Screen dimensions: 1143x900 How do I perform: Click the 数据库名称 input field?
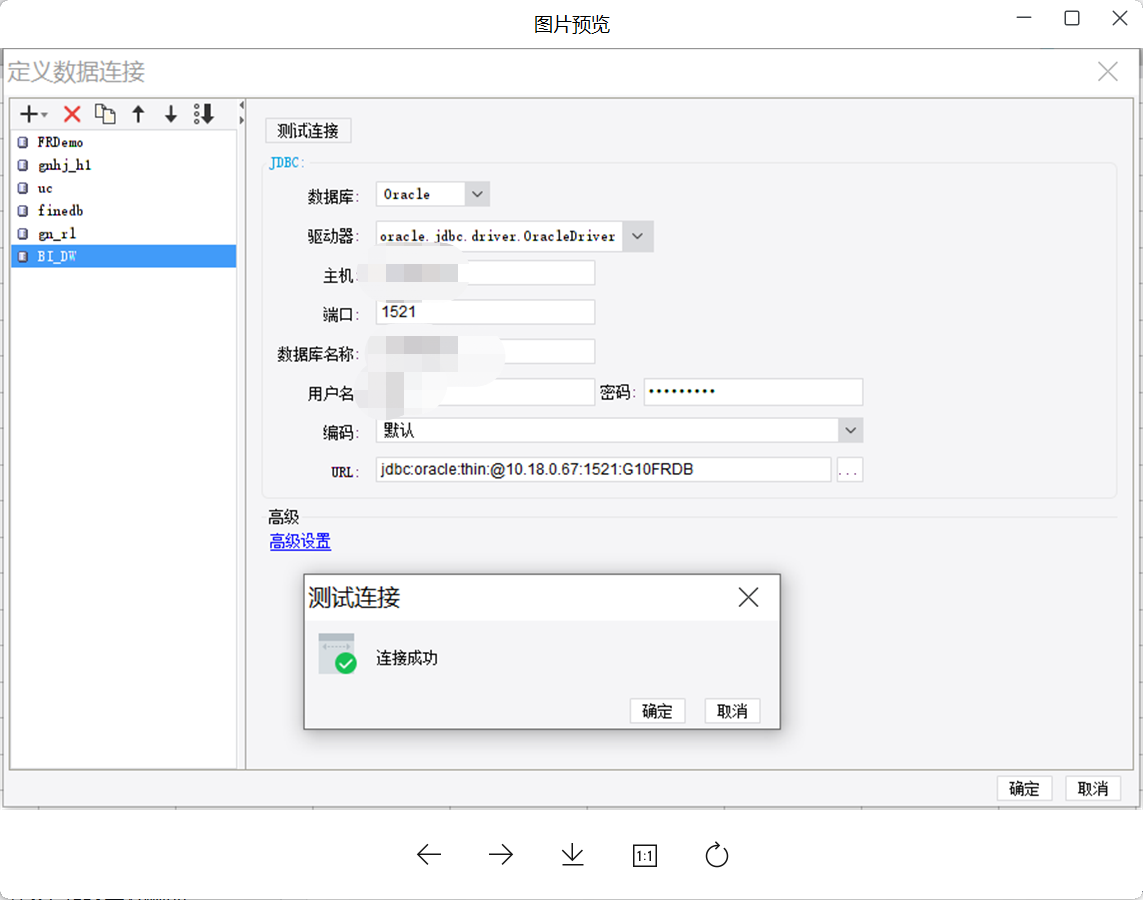tap(485, 351)
